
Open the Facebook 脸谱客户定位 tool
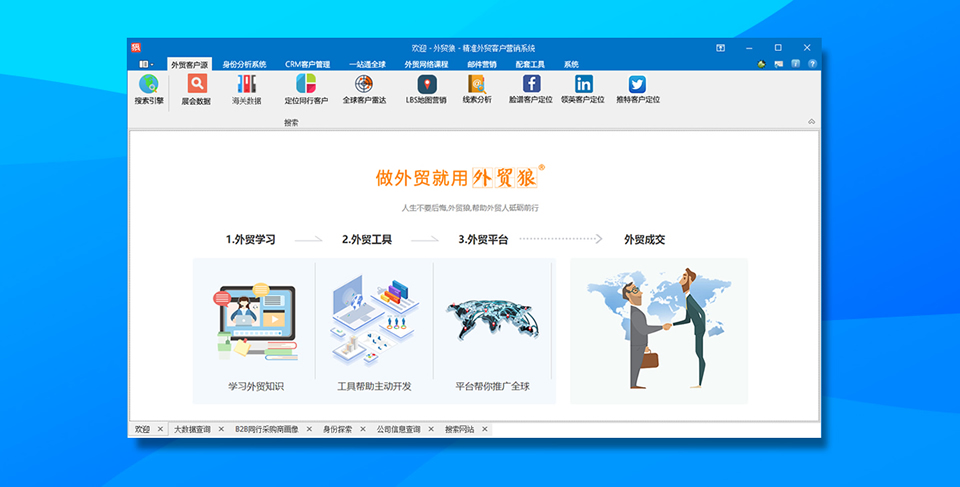531,89
